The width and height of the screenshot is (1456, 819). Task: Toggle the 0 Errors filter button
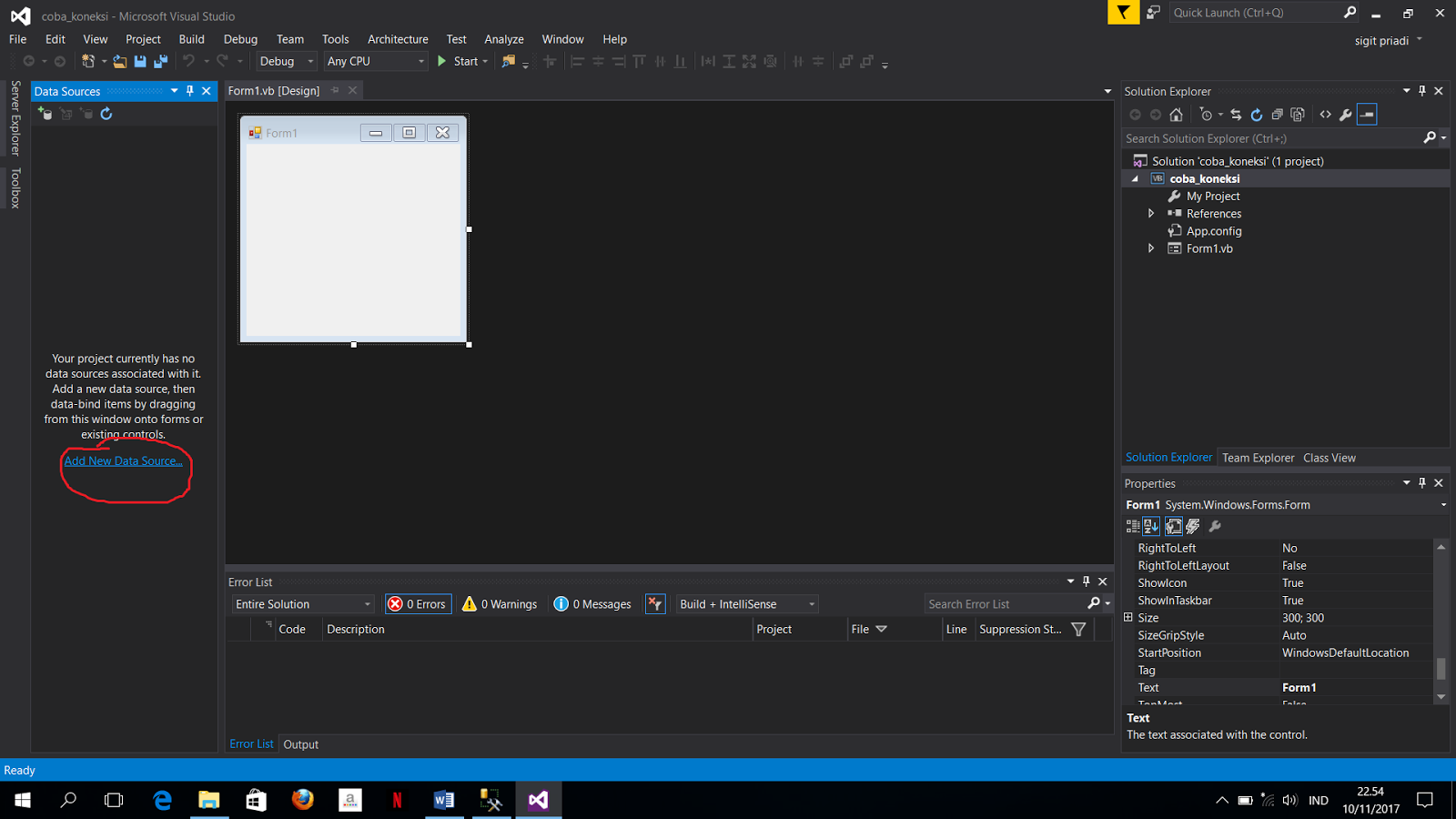418,604
